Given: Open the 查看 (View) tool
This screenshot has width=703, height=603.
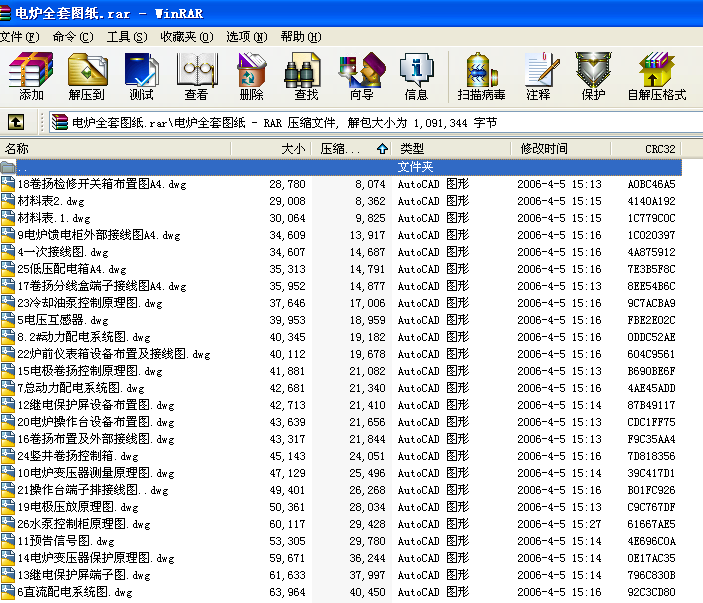Looking at the screenshot, I should coord(197,76).
